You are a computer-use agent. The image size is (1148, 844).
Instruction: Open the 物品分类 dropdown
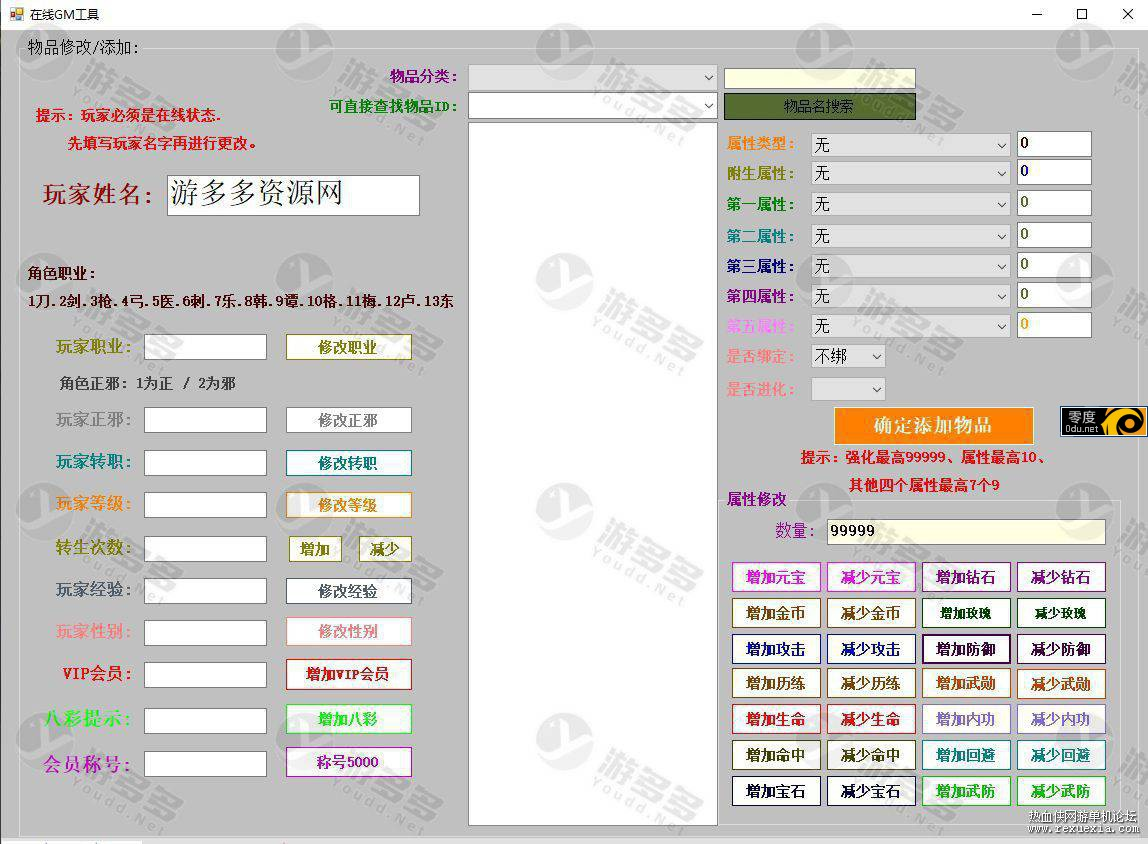point(592,78)
